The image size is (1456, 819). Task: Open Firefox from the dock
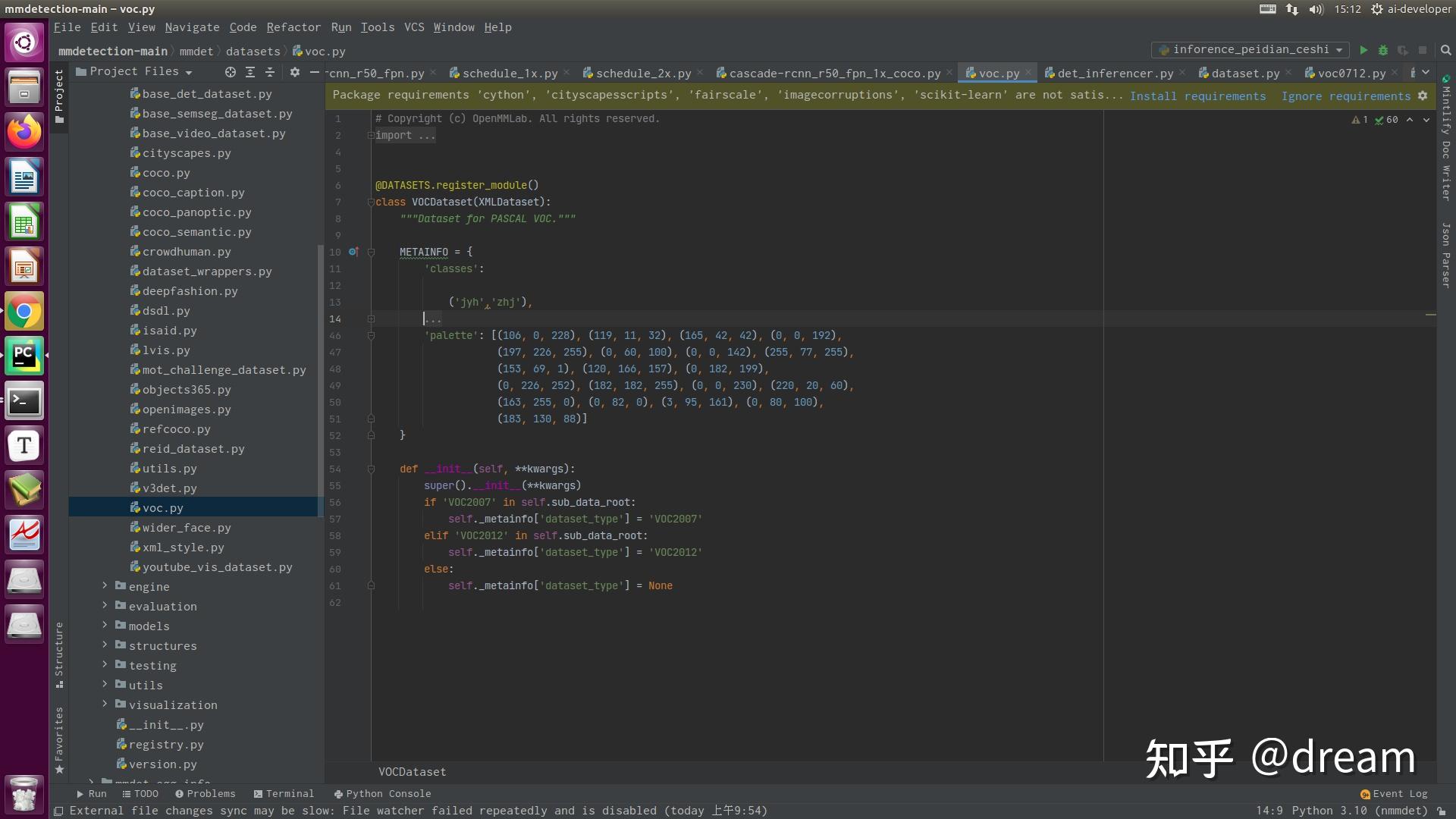point(24,132)
